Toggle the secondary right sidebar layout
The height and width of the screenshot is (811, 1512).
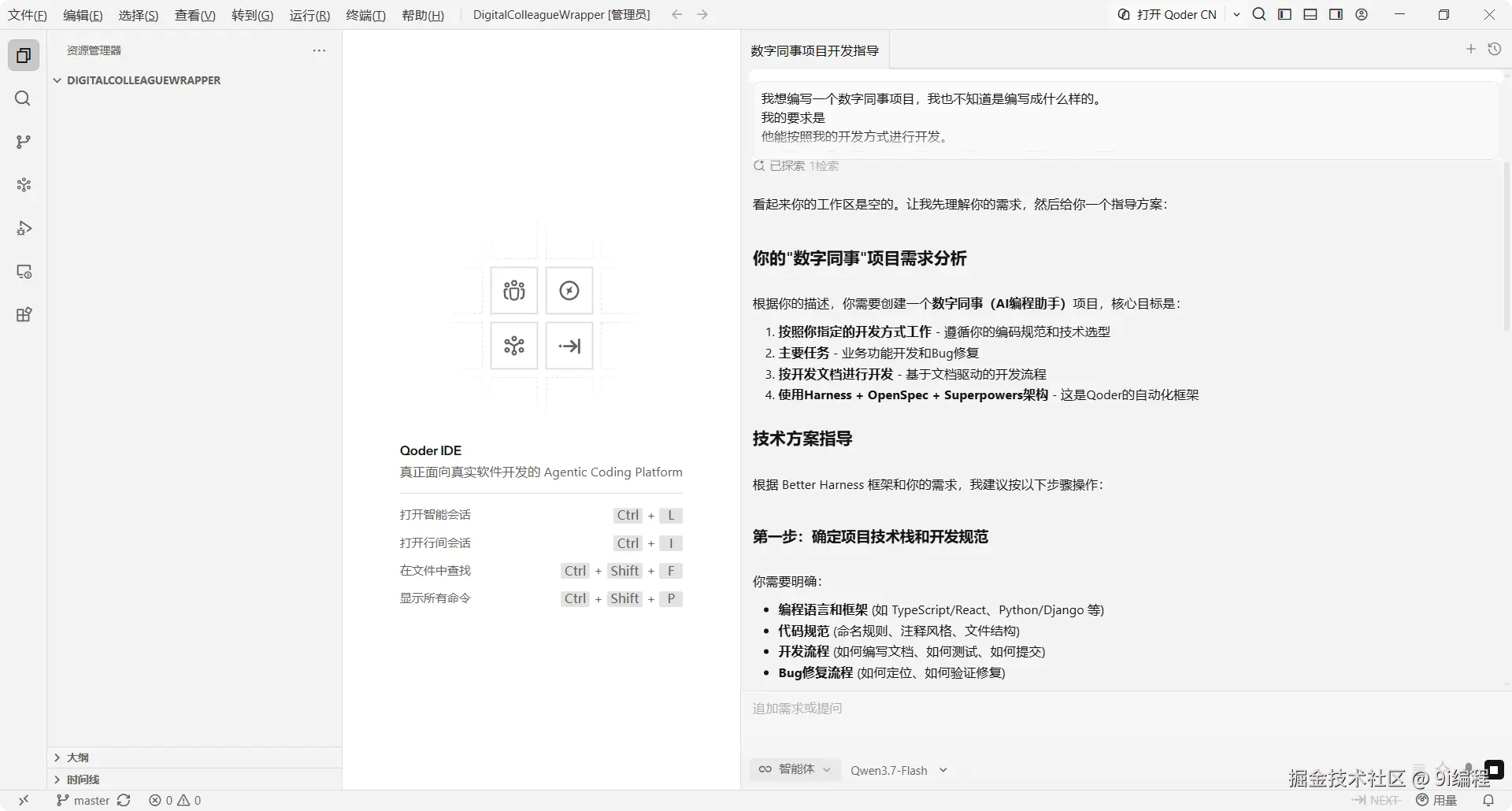point(1336,14)
